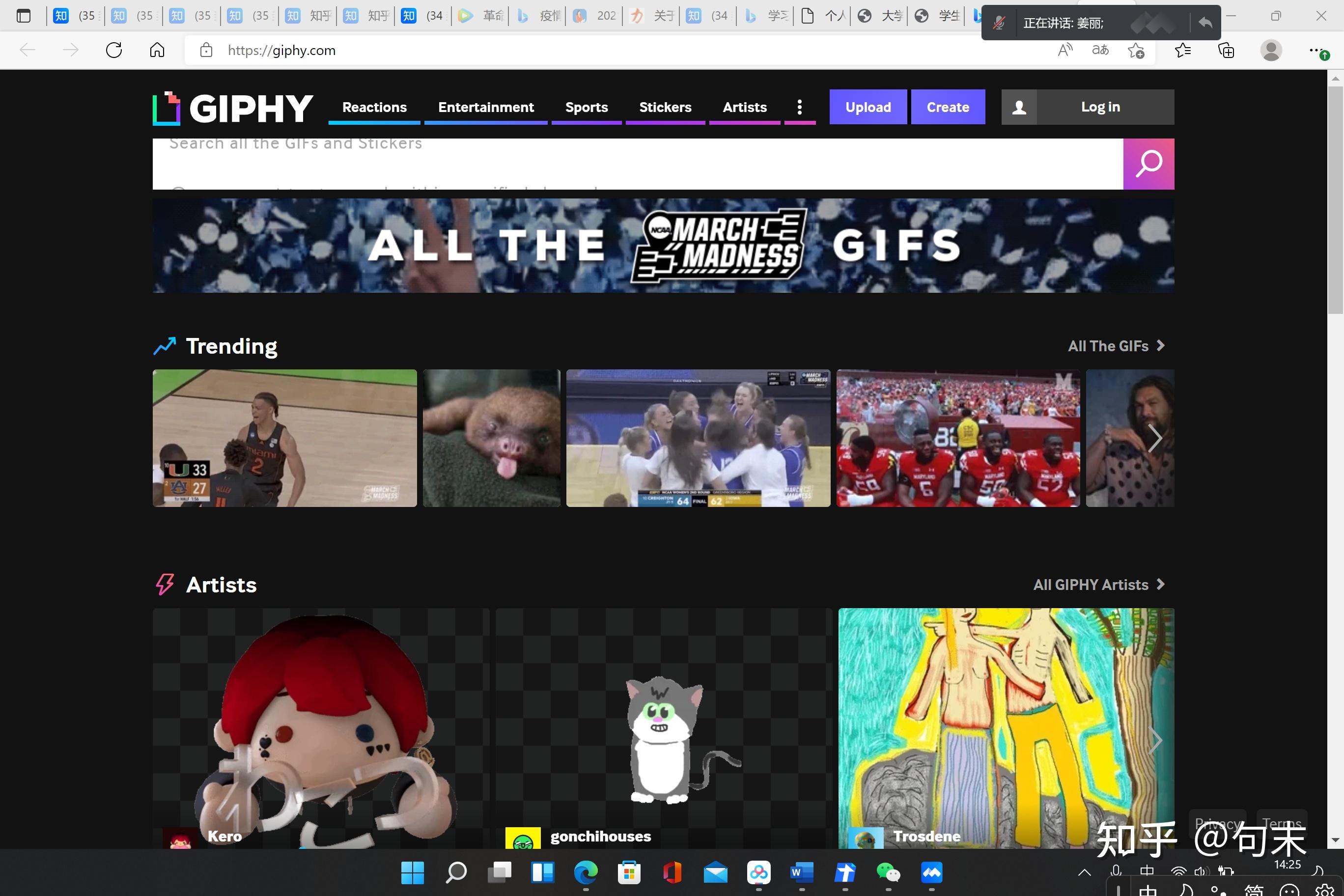1344x896 pixels.
Task: Open the Reactions category tab
Action: 374,107
